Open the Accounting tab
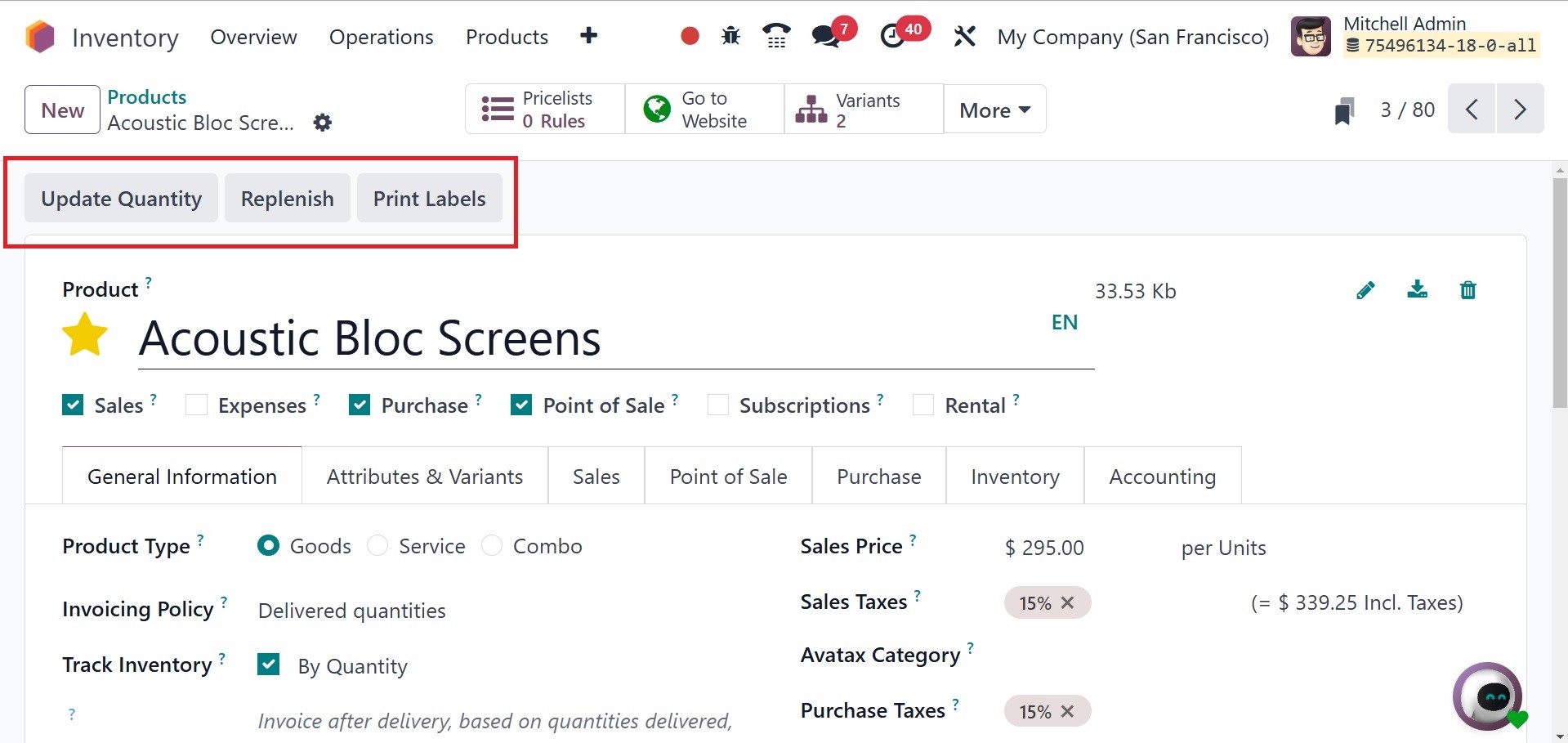Viewport: 1568px width, 743px height. (1162, 477)
